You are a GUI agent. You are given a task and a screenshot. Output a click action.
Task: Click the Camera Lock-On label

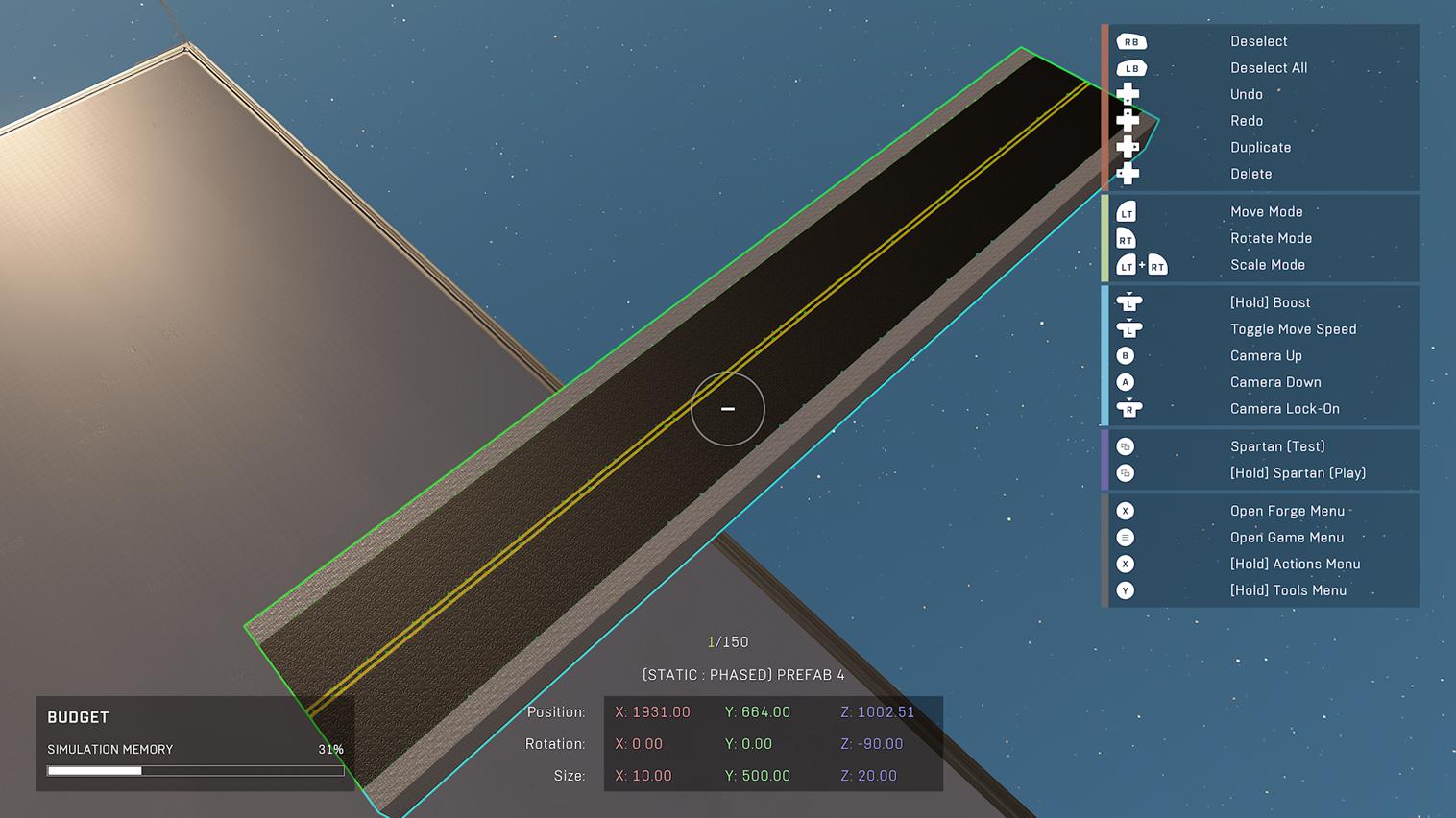[1285, 409]
